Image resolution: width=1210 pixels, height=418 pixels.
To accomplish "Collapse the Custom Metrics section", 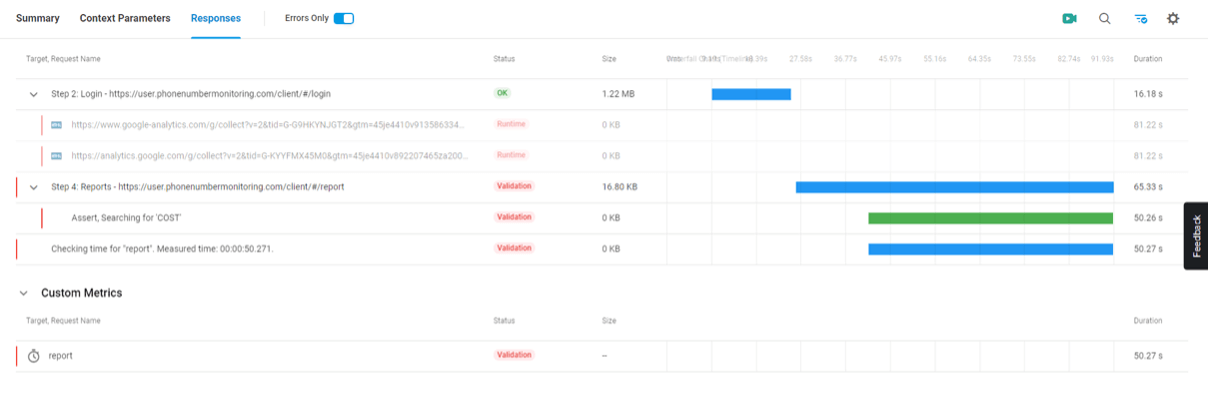I will tap(23, 293).
